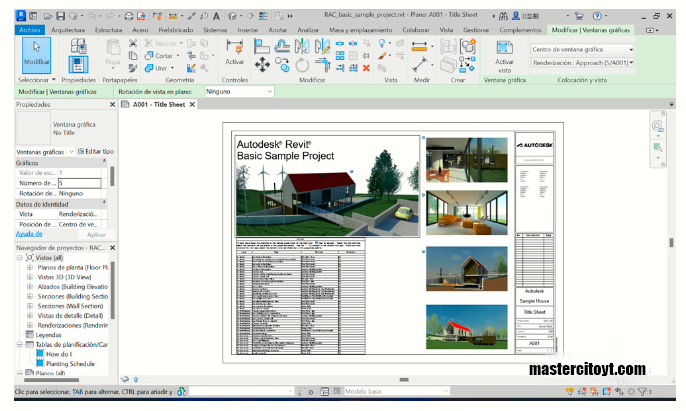Click the Activar vista button
This screenshot has width=686, height=411.
(x=504, y=56)
